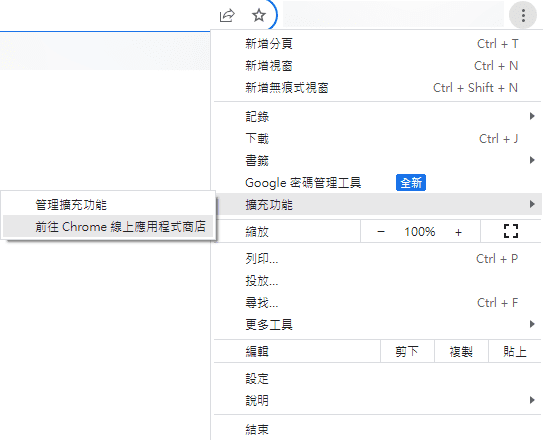This screenshot has height=440, width=543.
Task: Close menu via three-dot Chrome button
Action: (x=523, y=16)
